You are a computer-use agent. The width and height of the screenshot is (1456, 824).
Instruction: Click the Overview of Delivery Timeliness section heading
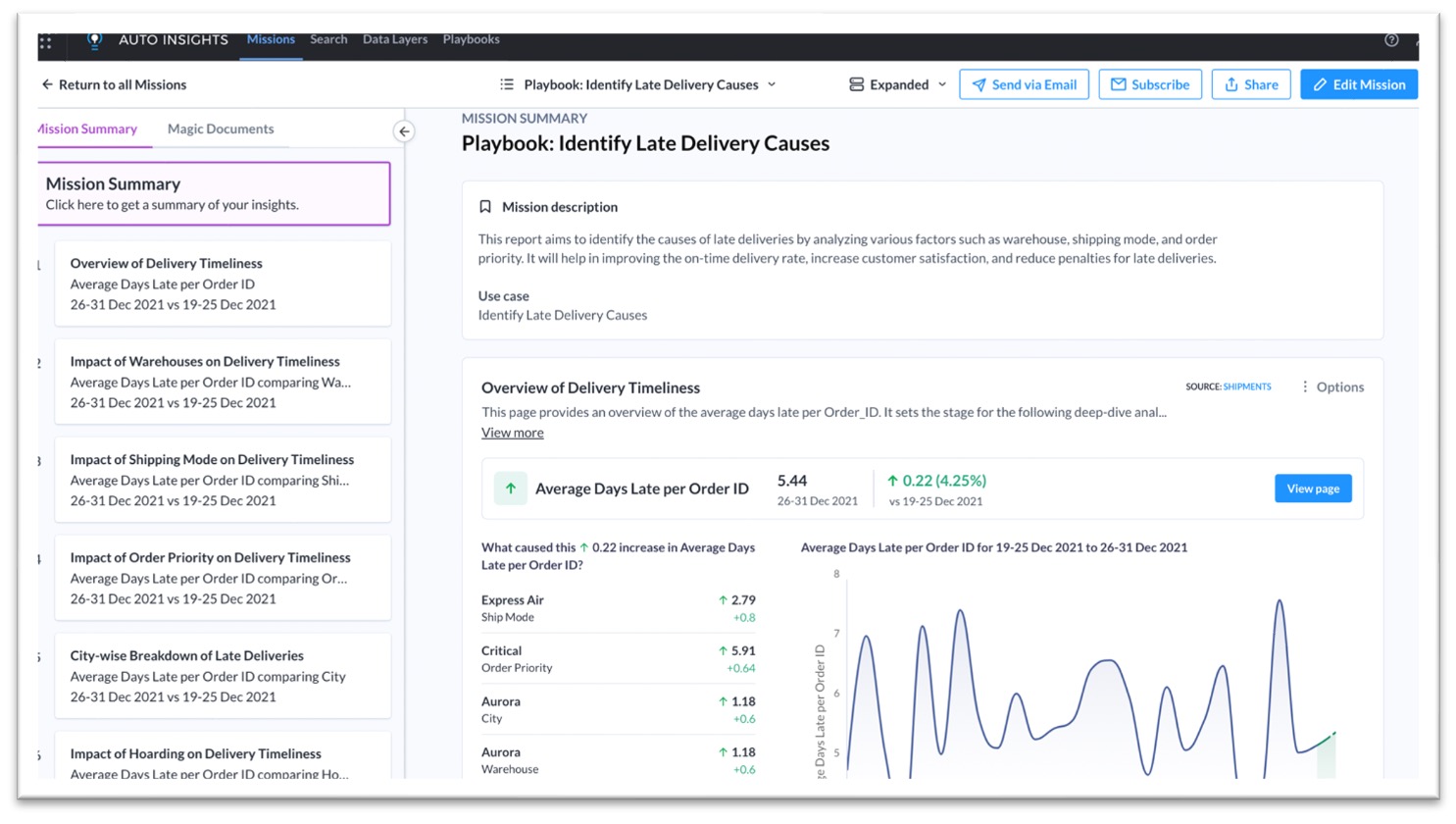[590, 387]
